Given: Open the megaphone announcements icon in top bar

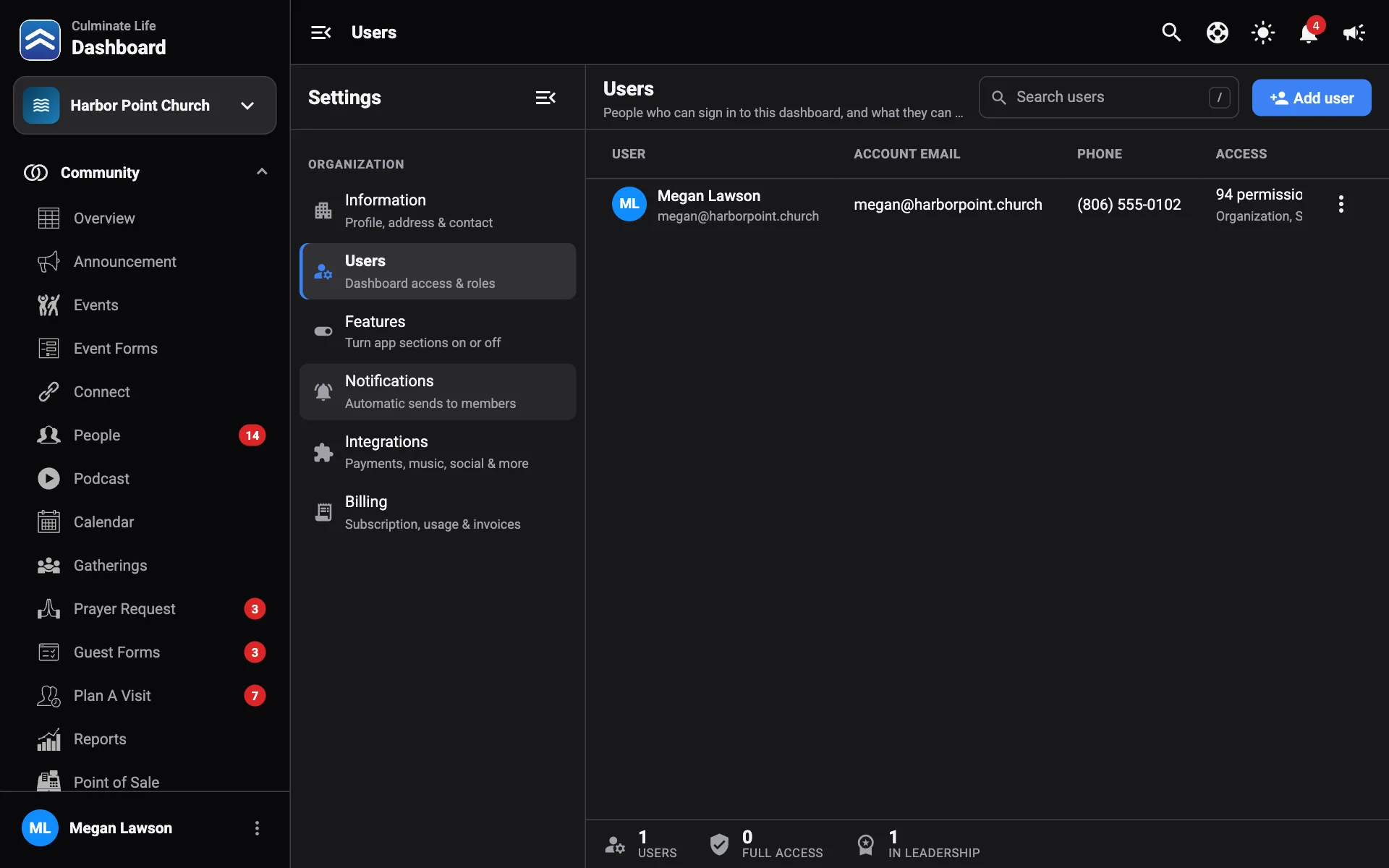Looking at the screenshot, I should pos(1354,33).
